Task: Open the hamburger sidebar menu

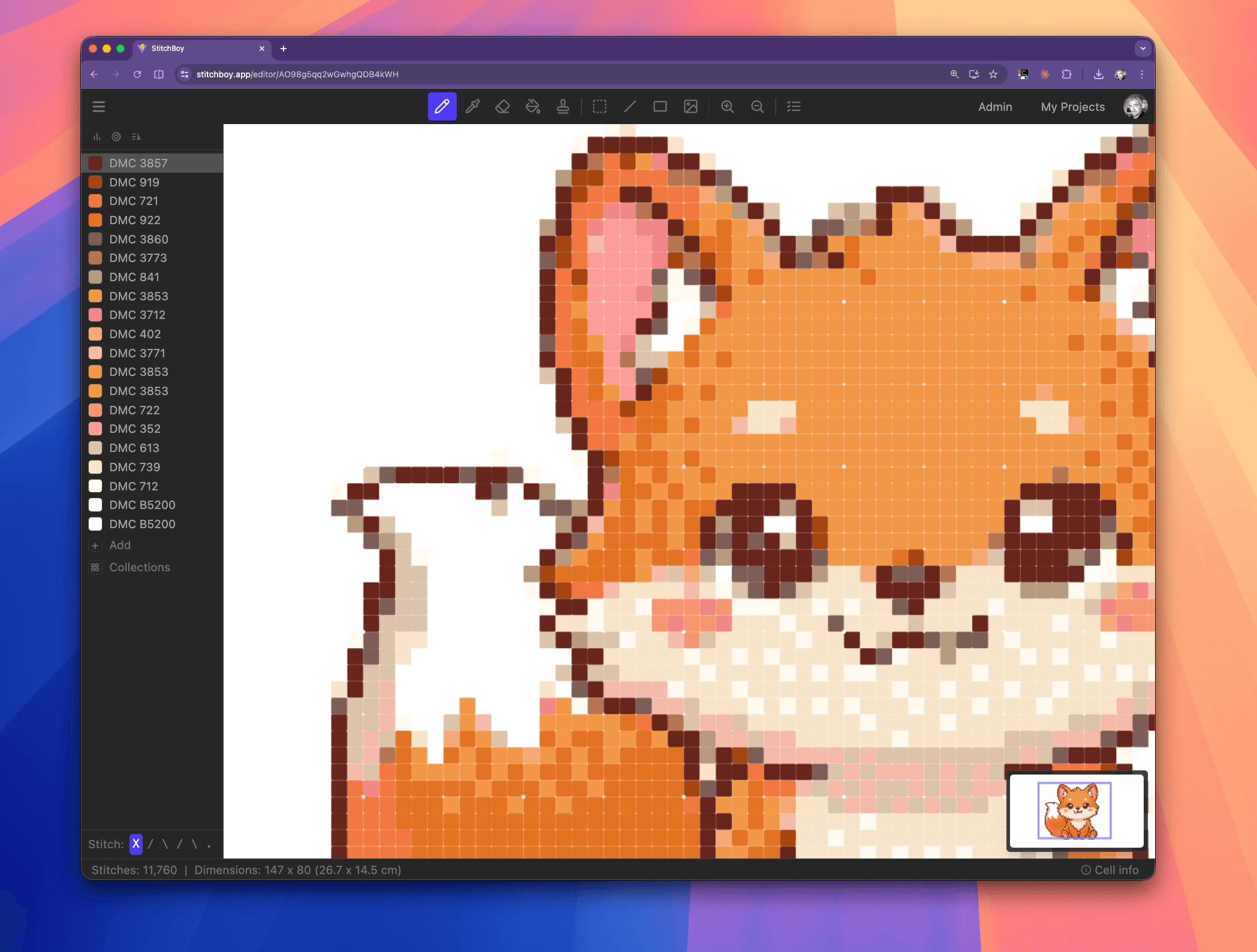Action: [x=98, y=106]
